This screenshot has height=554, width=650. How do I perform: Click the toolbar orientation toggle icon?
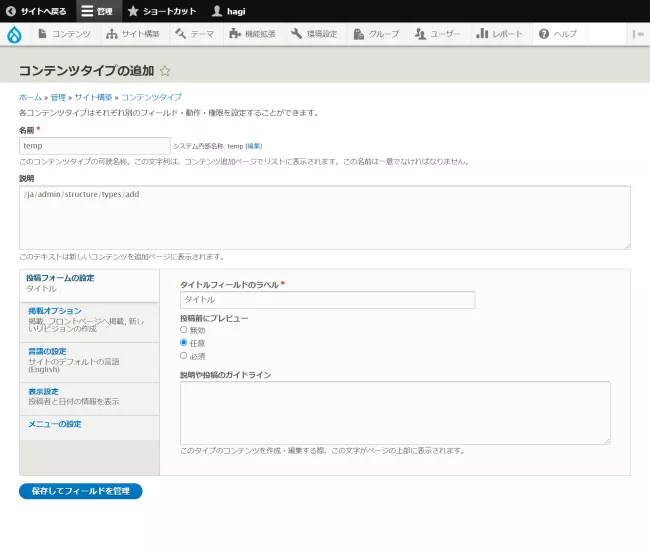point(638,34)
